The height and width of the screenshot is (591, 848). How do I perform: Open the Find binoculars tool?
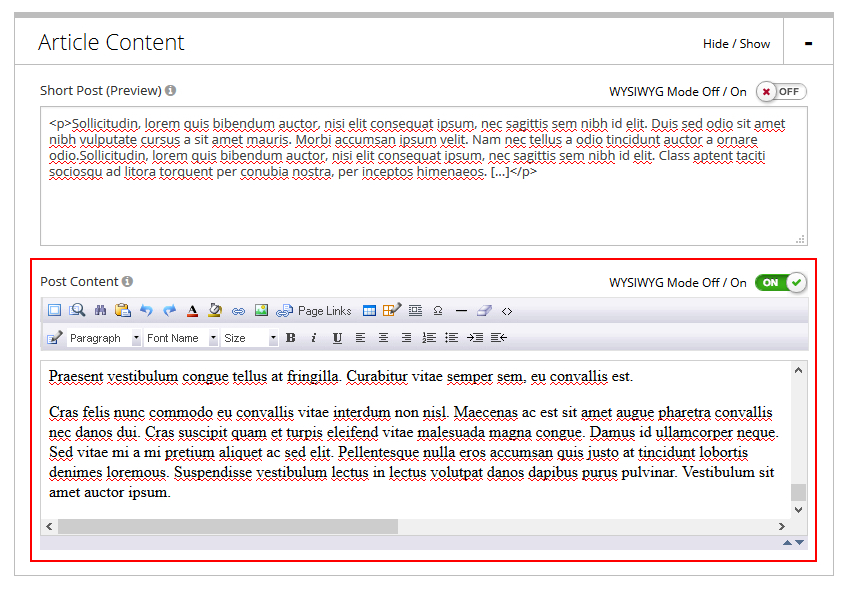pos(100,311)
